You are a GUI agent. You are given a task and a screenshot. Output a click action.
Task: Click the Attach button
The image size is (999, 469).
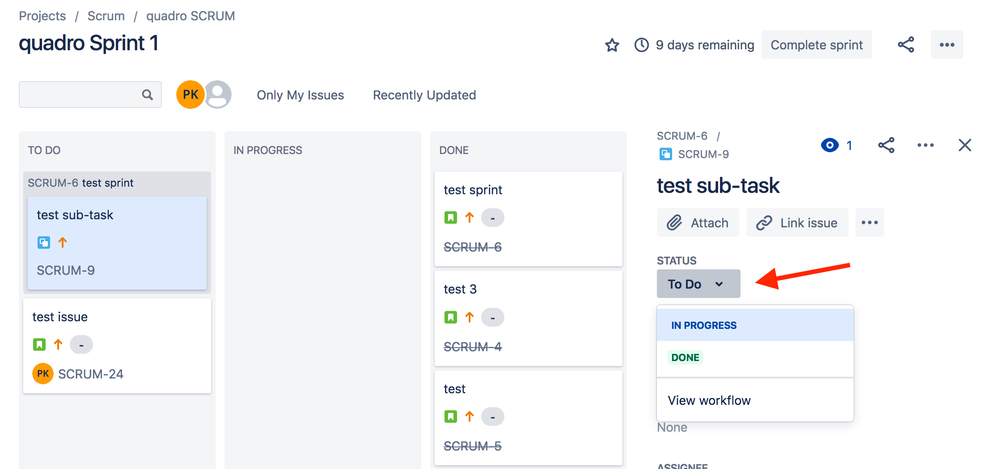698,222
